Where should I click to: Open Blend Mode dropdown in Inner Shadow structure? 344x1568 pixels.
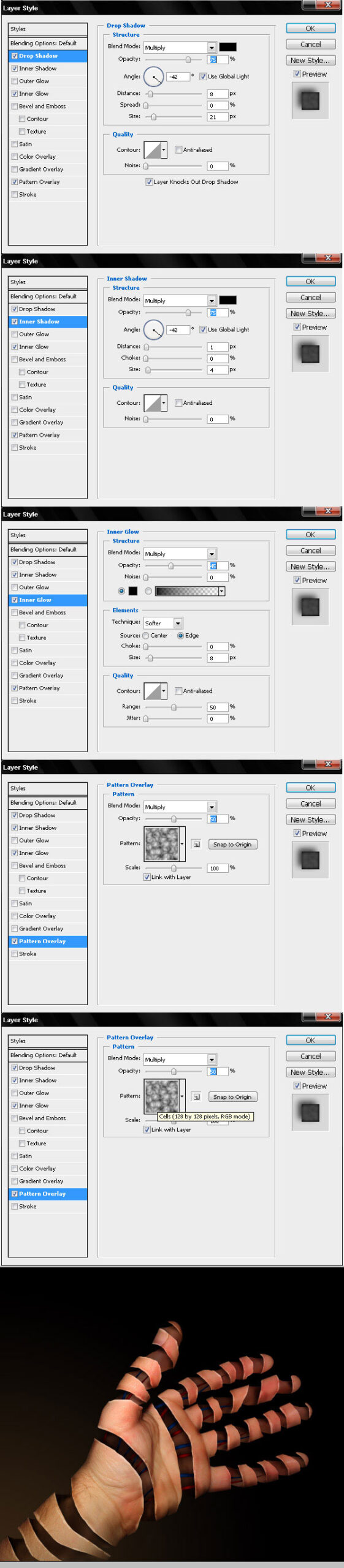click(x=180, y=300)
